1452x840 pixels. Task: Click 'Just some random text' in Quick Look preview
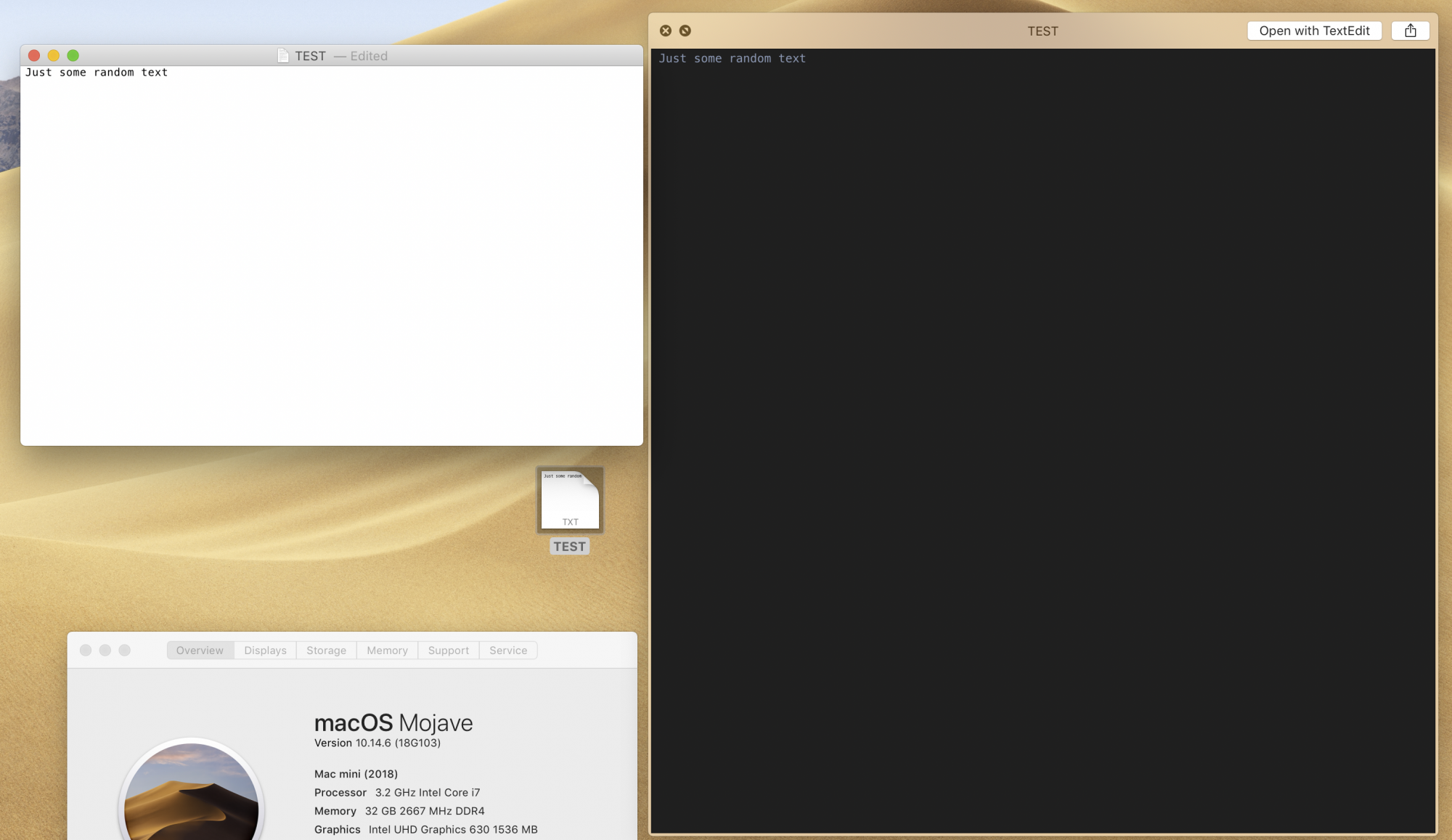tap(732, 58)
